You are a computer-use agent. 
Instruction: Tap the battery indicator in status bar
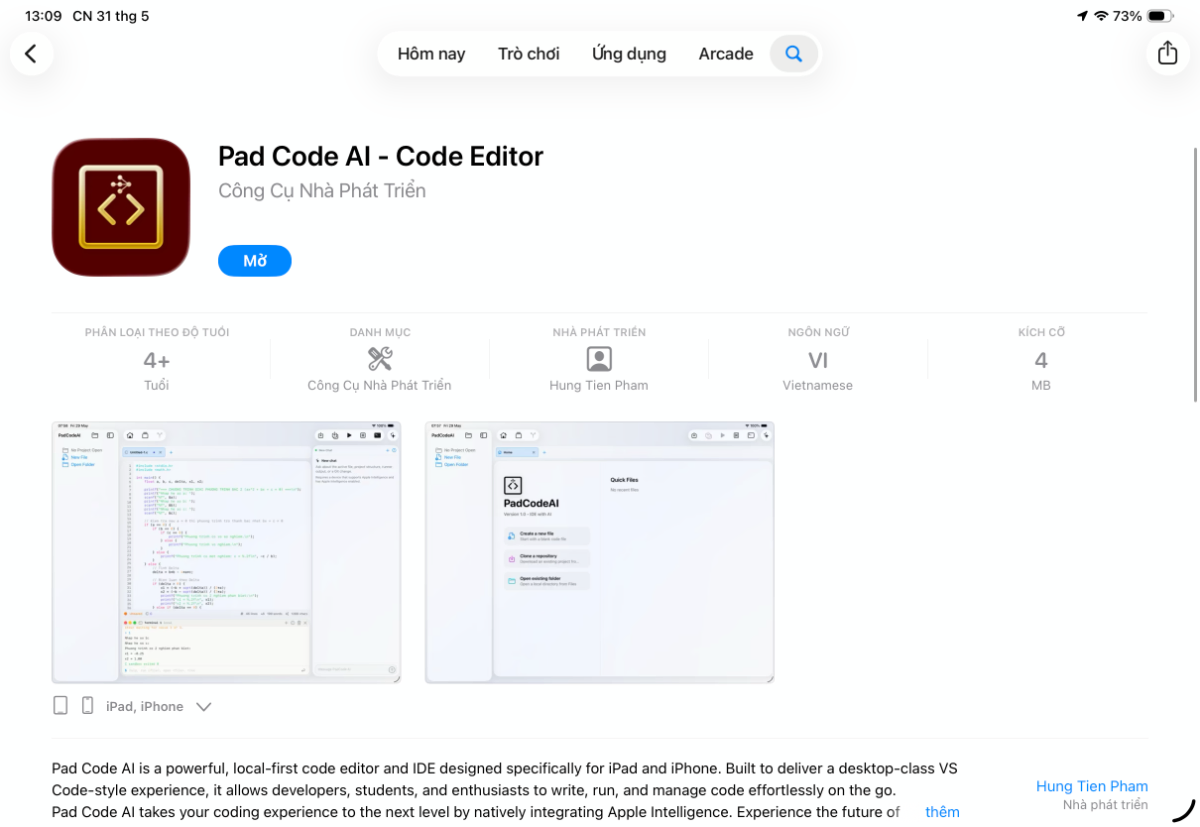1160,16
